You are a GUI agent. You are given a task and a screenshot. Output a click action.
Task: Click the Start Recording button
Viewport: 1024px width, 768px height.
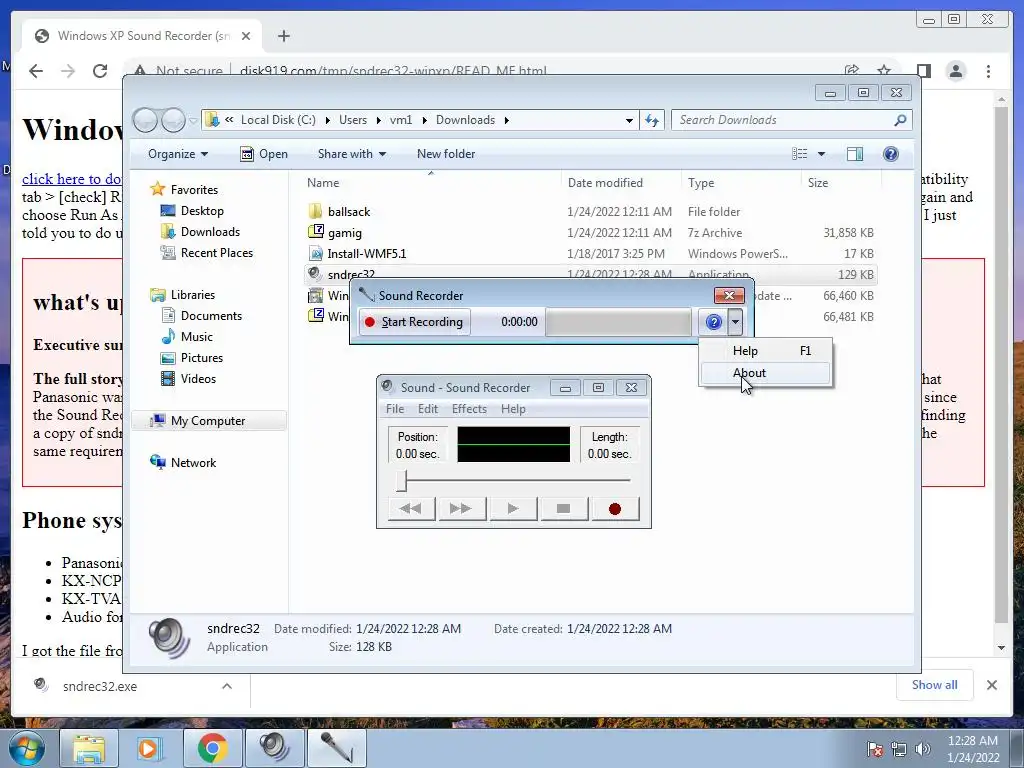point(414,322)
